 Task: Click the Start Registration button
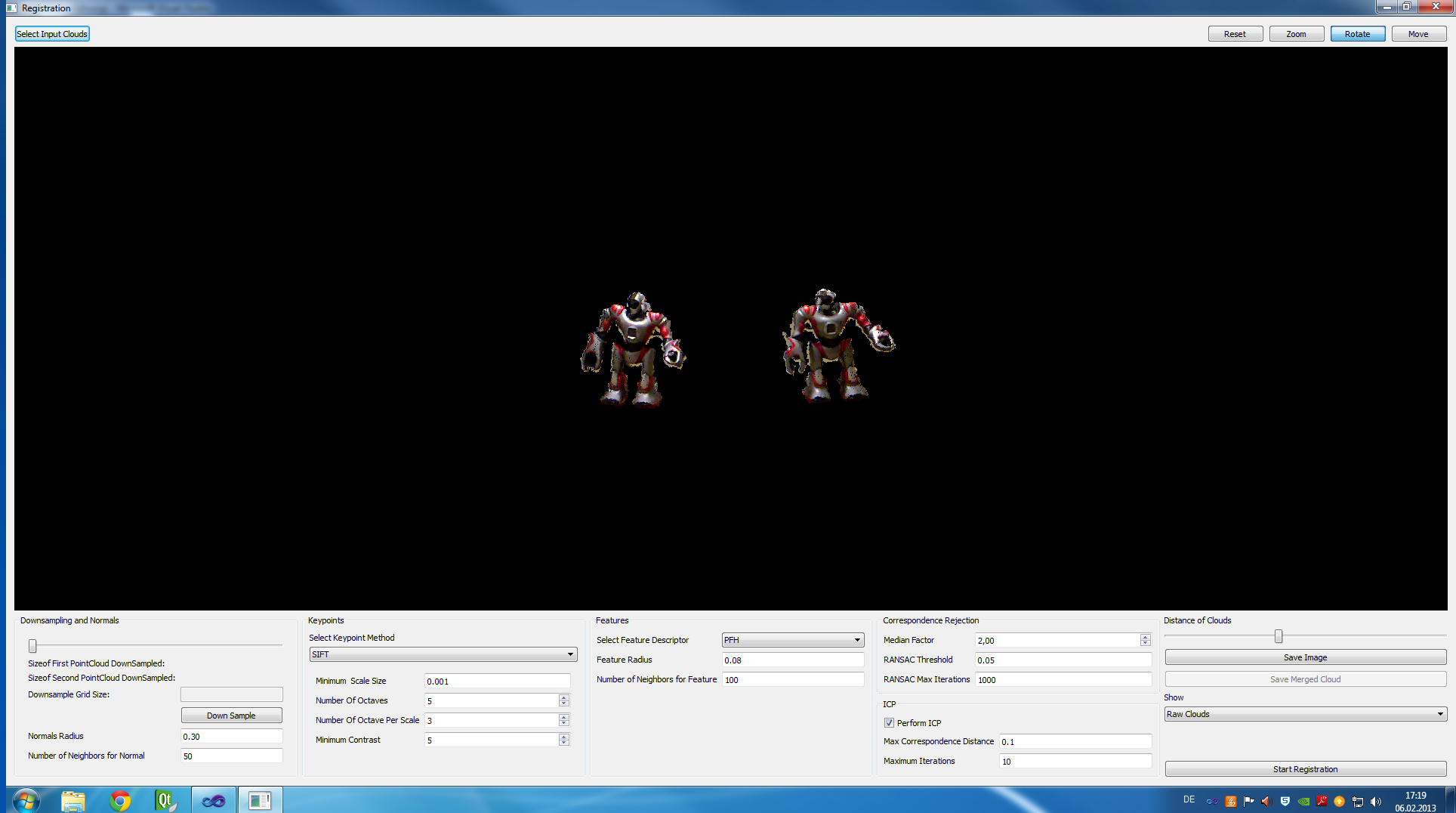point(1305,769)
